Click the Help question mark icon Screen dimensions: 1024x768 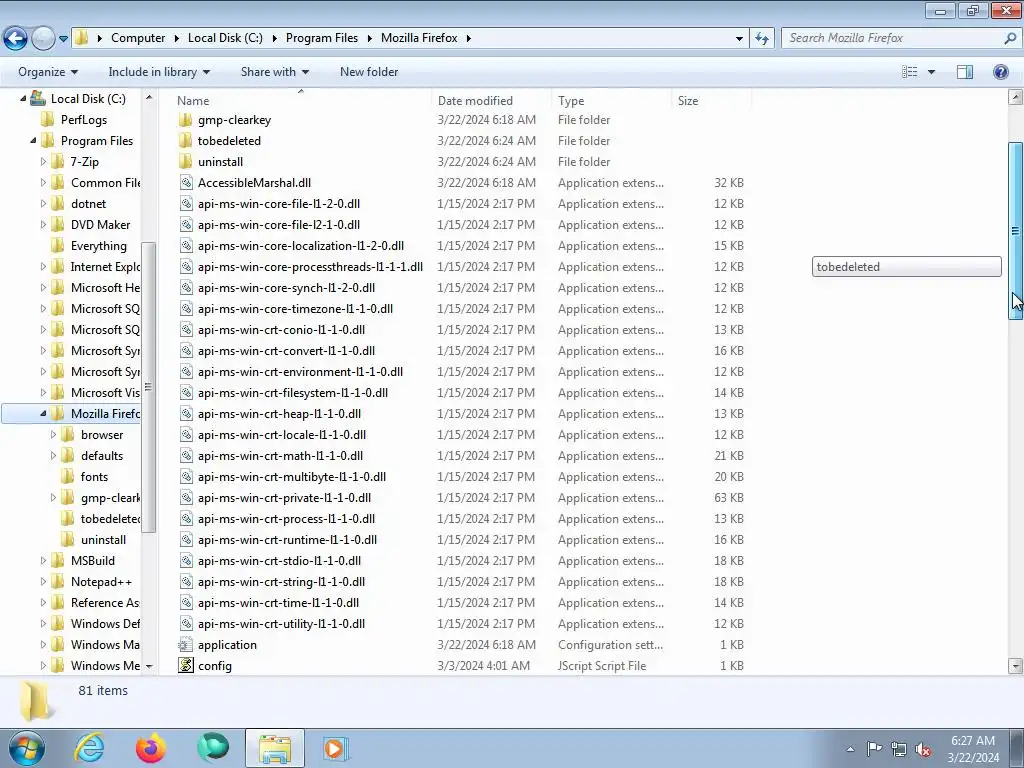point(1000,72)
